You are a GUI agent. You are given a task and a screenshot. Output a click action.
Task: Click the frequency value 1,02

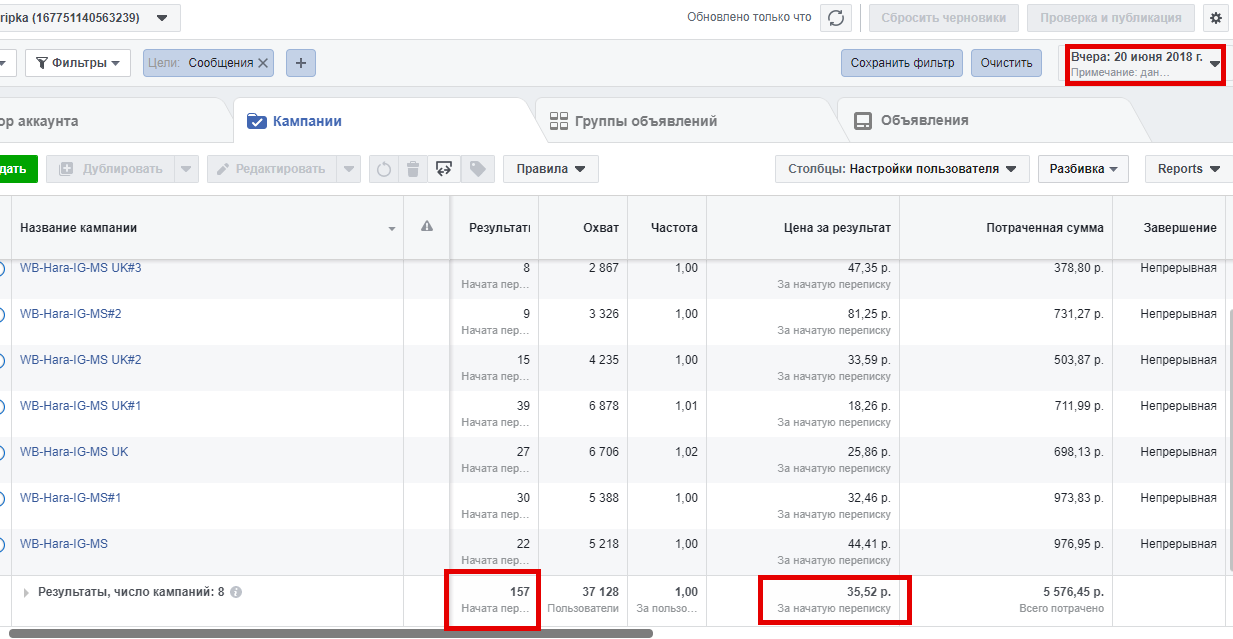(x=686, y=452)
